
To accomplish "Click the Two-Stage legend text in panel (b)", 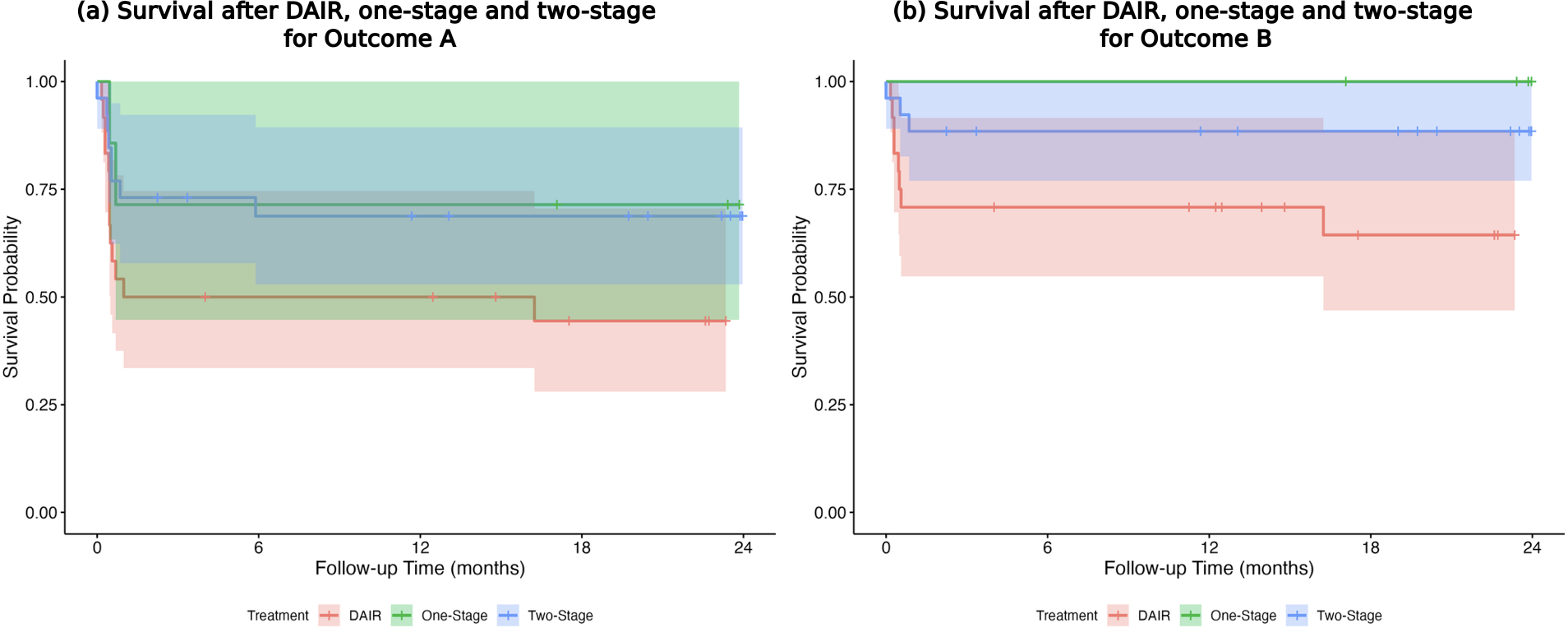I will [x=1349, y=616].
